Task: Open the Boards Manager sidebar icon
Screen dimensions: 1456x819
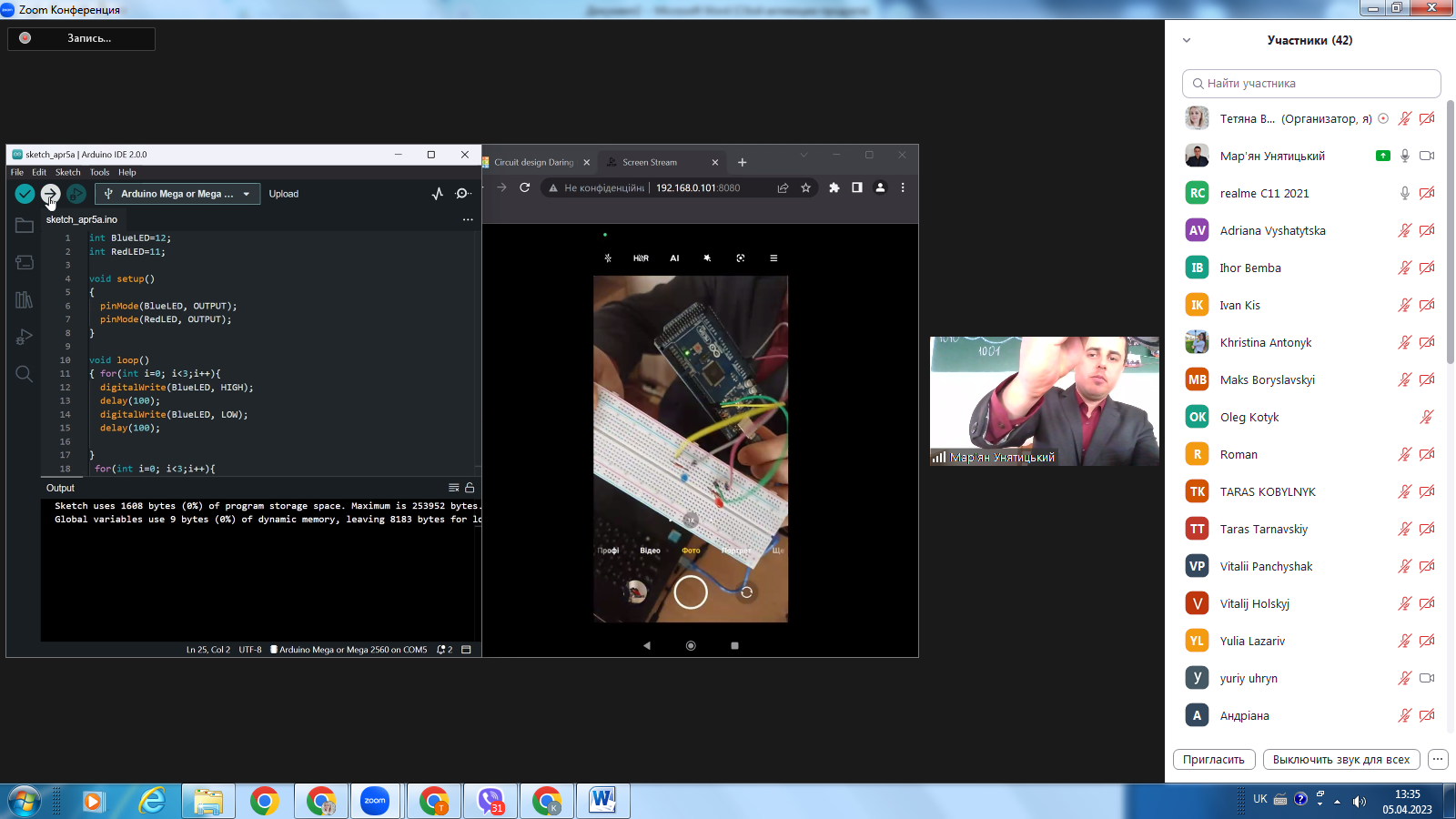Action: (25, 263)
